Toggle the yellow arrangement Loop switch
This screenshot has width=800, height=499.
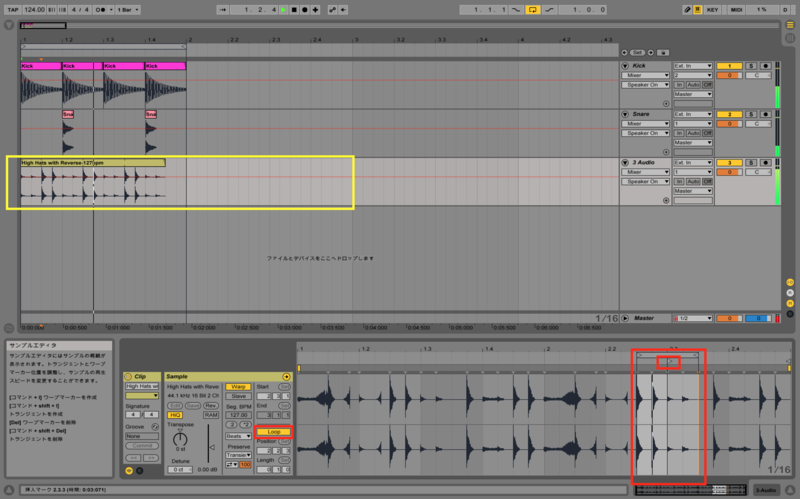532,10
